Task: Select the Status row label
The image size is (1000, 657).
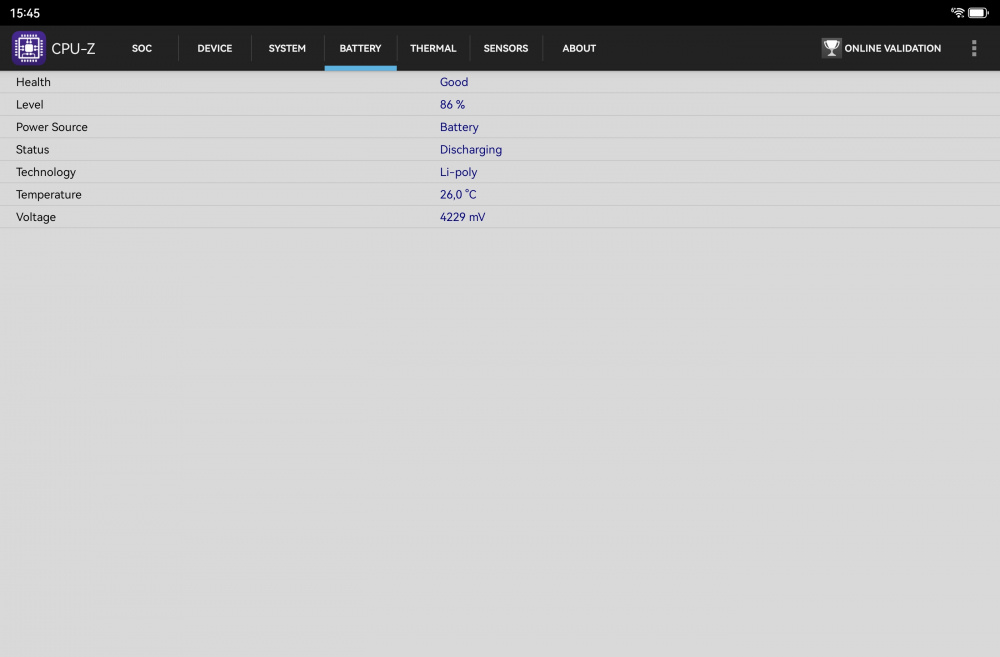Action: 33,150
